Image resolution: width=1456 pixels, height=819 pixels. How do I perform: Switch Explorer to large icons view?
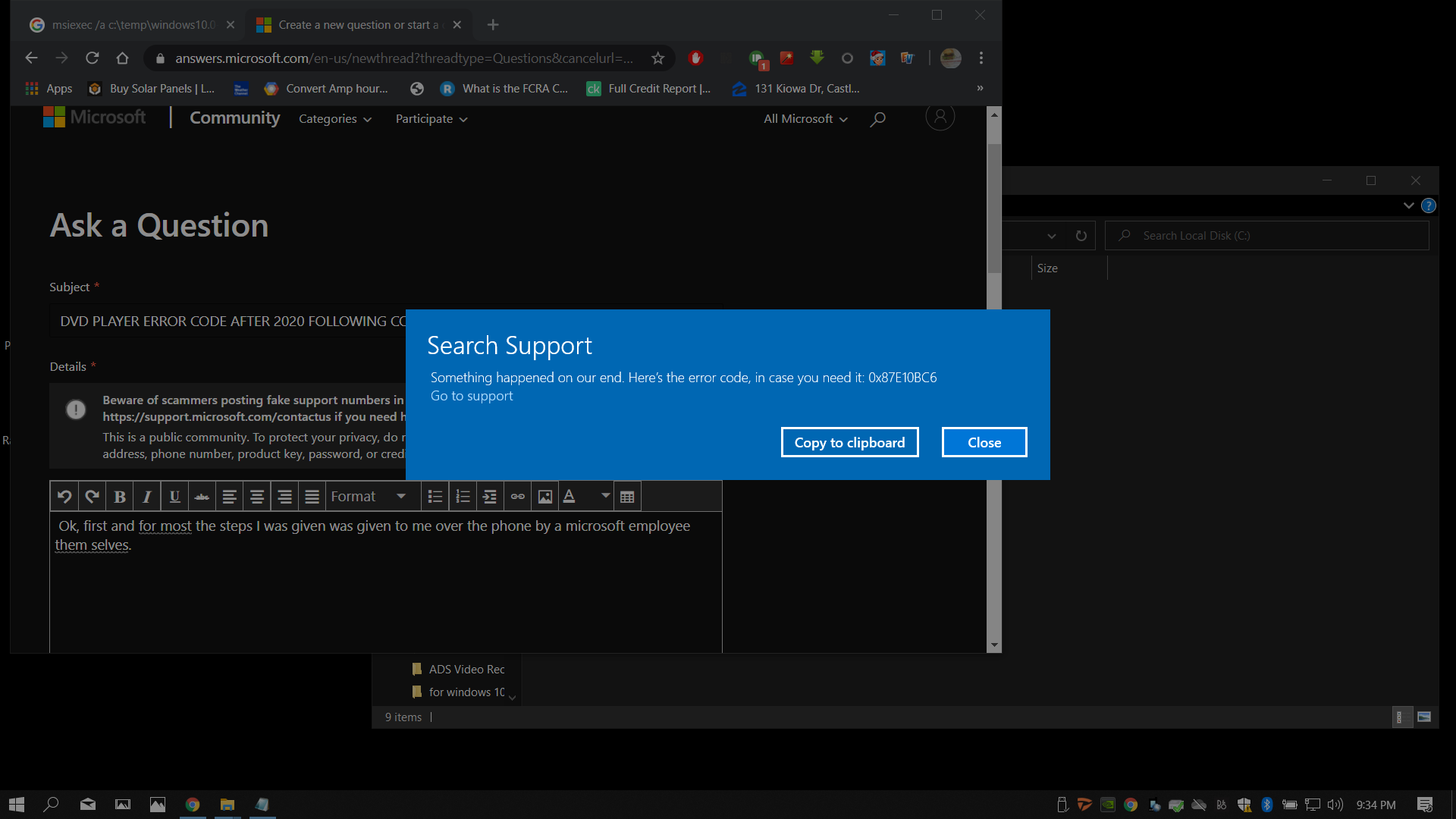1424,717
